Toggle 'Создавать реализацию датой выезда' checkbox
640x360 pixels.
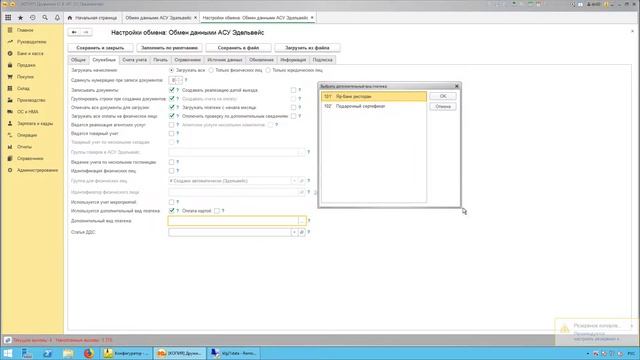[x=293, y=90]
